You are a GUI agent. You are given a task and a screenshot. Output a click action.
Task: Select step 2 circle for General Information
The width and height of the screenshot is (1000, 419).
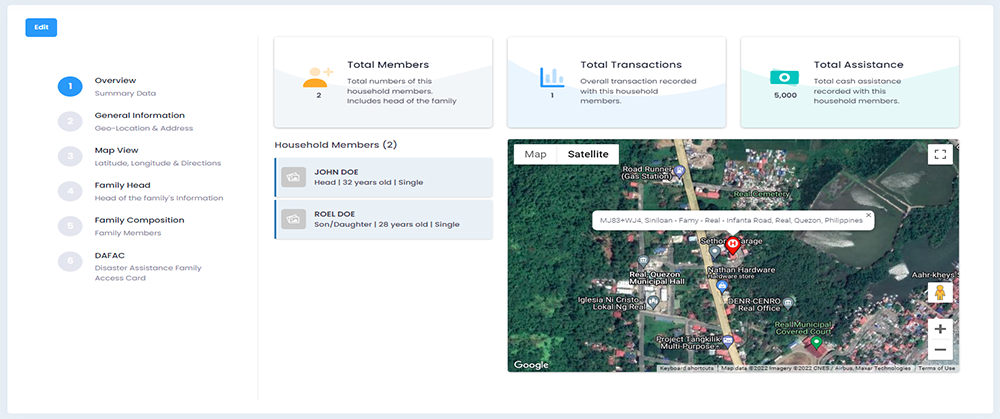[70, 121]
